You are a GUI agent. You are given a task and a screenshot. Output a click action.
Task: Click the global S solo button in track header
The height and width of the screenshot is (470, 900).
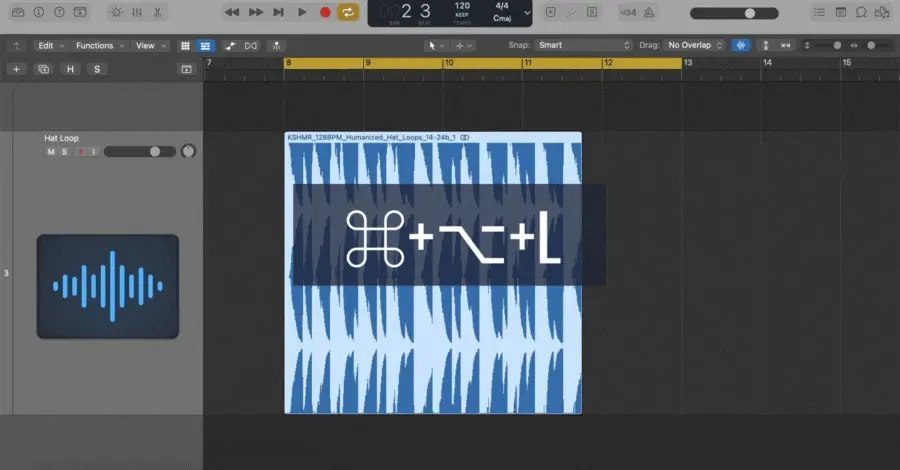pyautogui.click(x=97, y=69)
